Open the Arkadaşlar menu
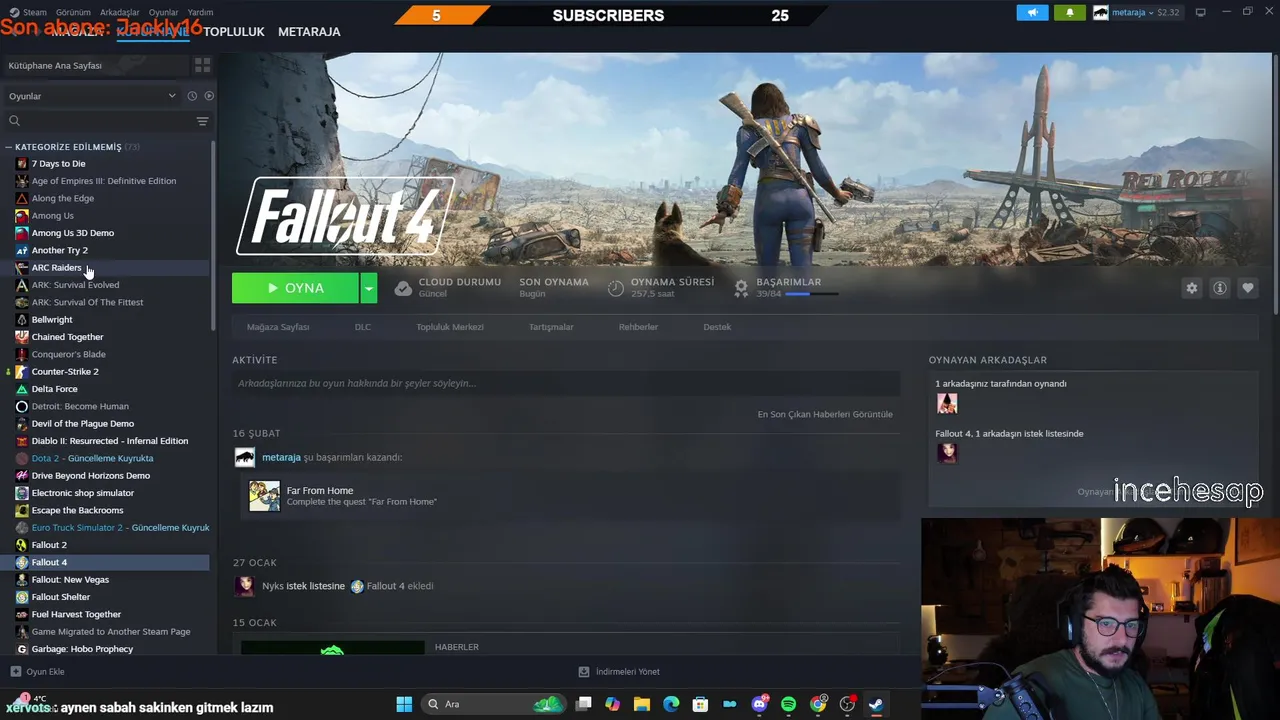The image size is (1280, 720). [120, 12]
